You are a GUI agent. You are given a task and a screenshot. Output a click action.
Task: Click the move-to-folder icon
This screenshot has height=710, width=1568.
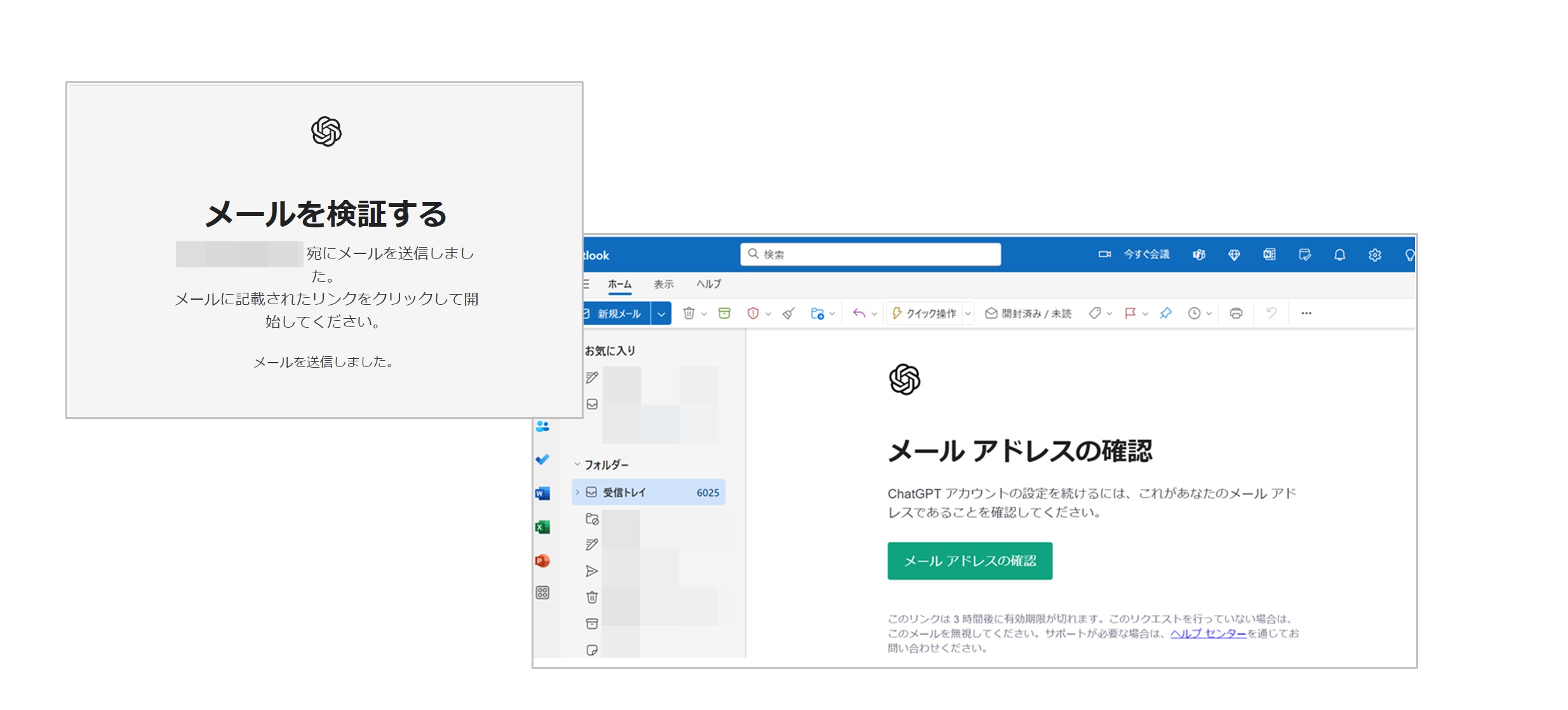pyautogui.click(x=817, y=313)
